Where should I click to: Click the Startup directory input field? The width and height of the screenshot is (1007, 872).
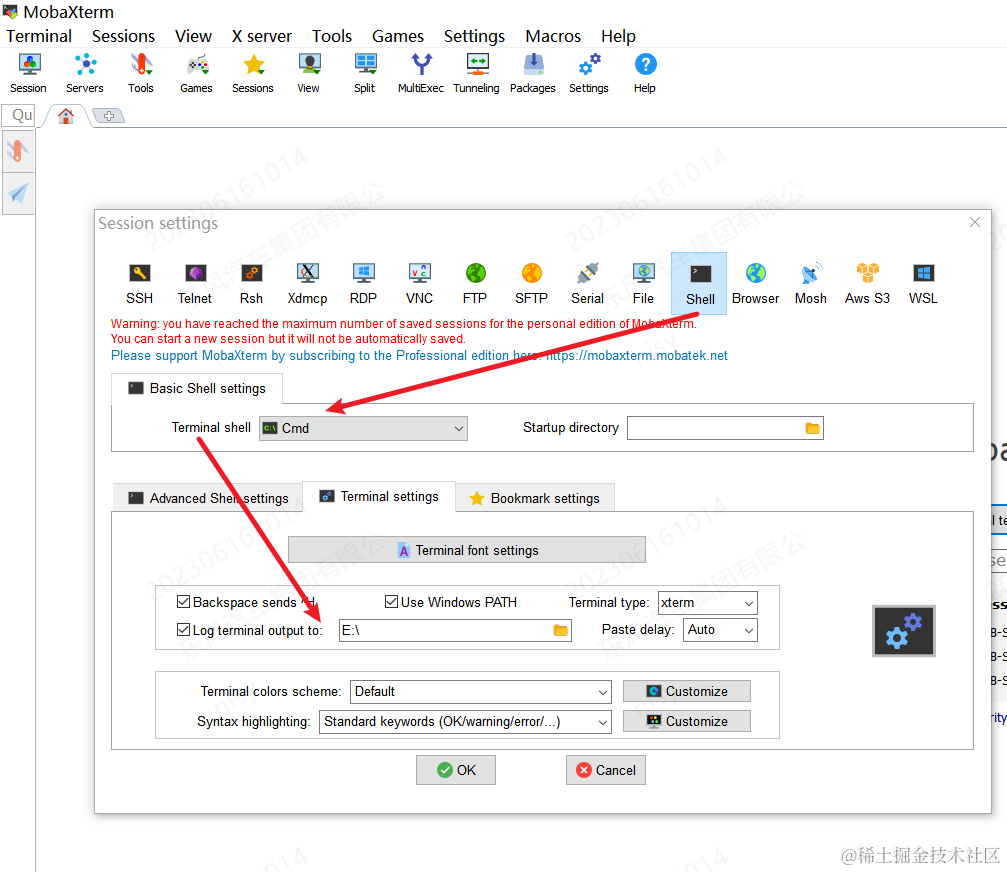point(724,428)
